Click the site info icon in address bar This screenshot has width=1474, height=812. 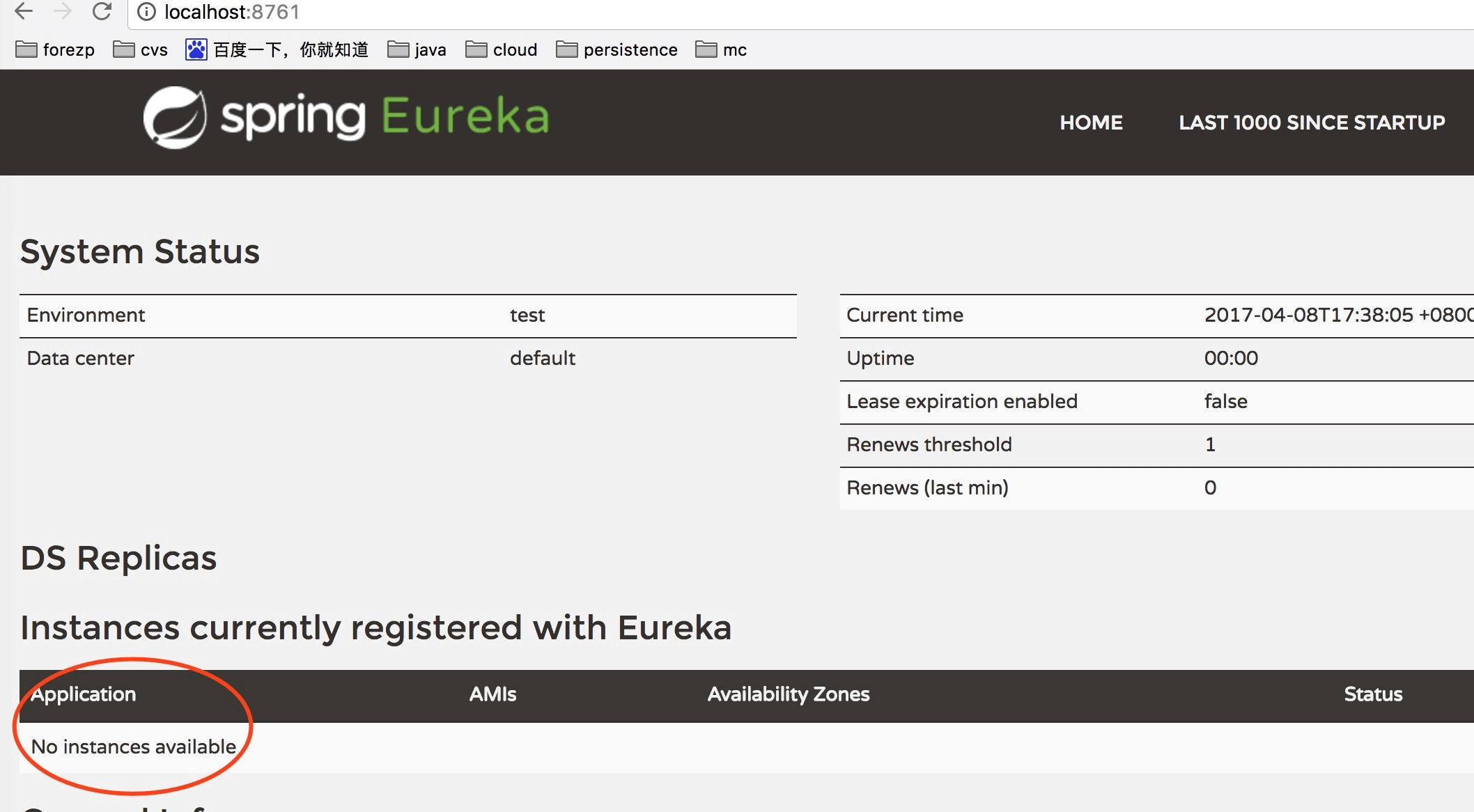point(146,12)
